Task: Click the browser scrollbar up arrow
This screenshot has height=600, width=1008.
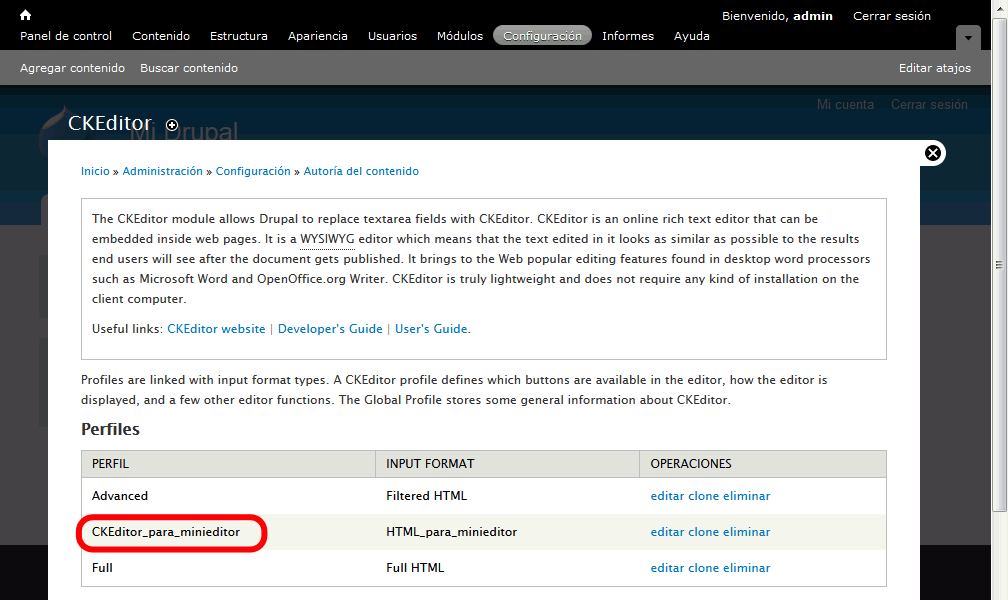Action: pyautogui.click(x=1000, y=7)
